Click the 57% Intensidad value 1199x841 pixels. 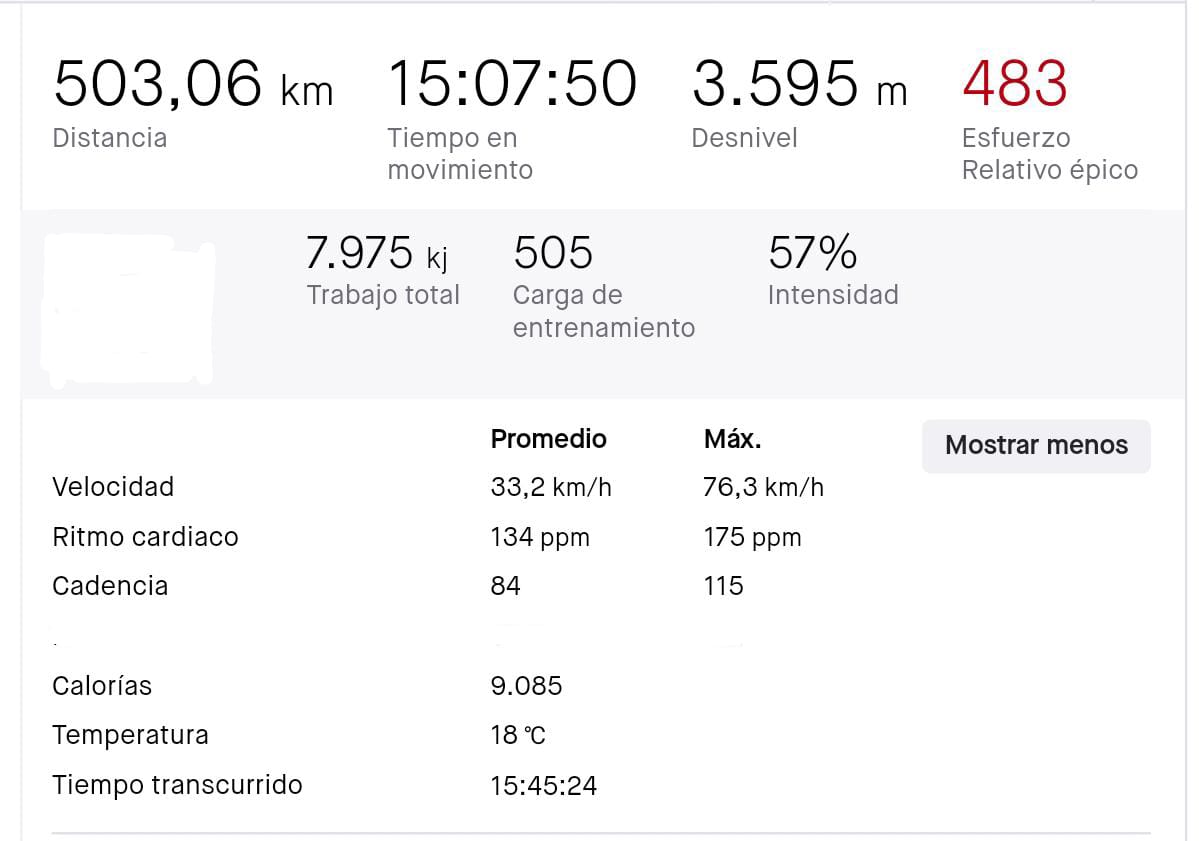(812, 254)
